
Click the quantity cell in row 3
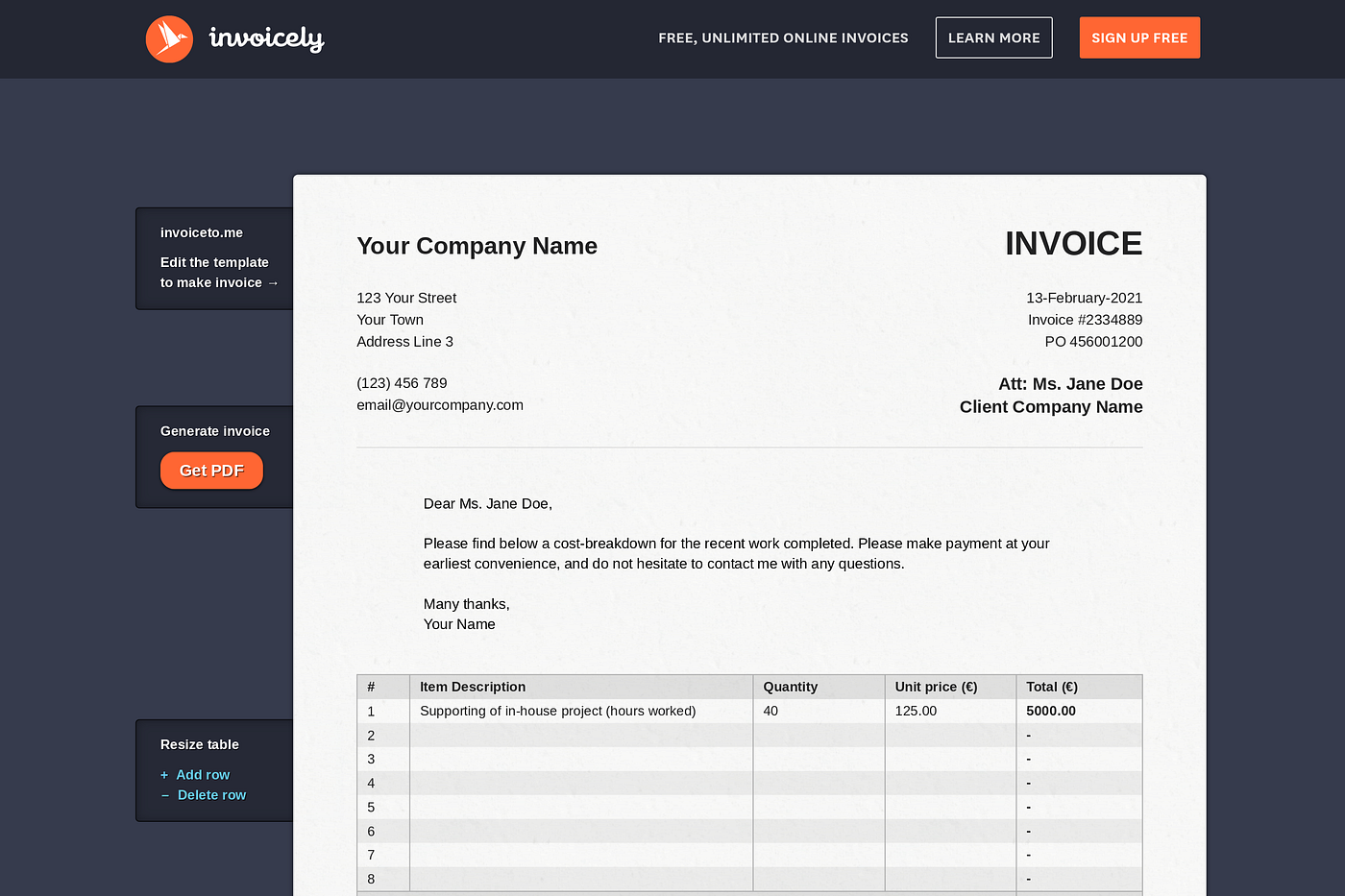819,760
